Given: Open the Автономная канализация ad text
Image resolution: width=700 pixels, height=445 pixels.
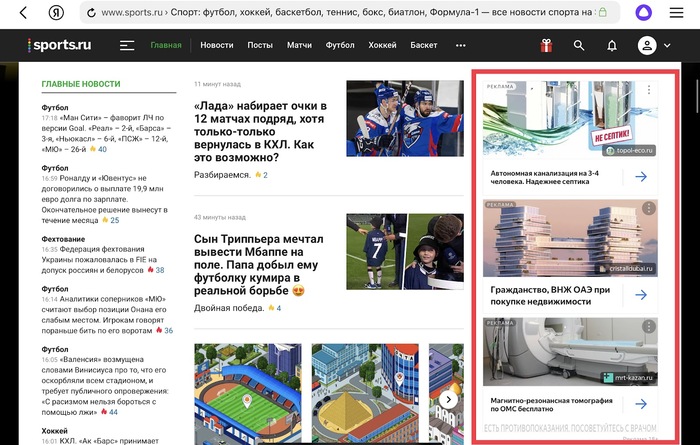Looking at the screenshot, I should click(x=544, y=177).
